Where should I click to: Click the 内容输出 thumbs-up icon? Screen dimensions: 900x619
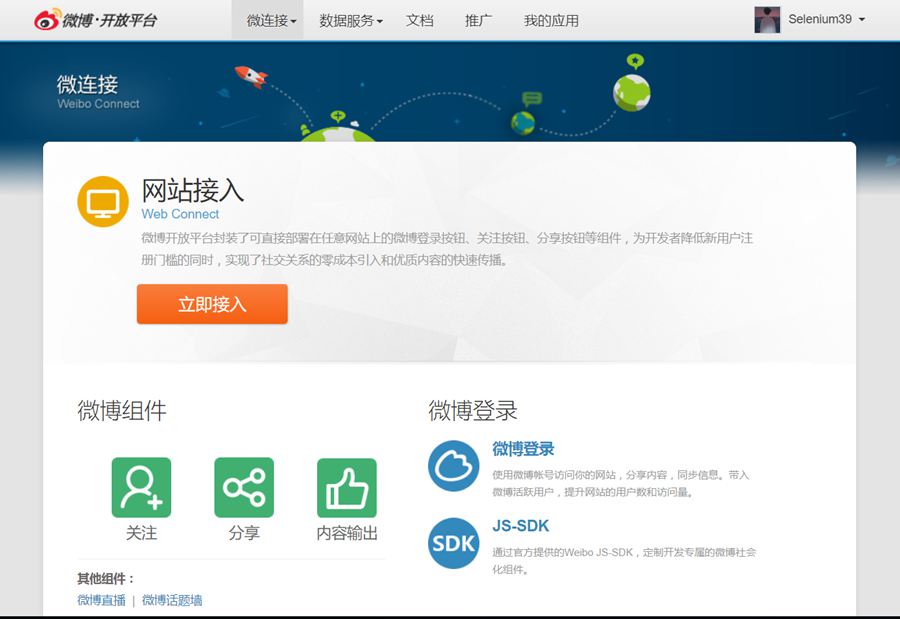click(347, 488)
